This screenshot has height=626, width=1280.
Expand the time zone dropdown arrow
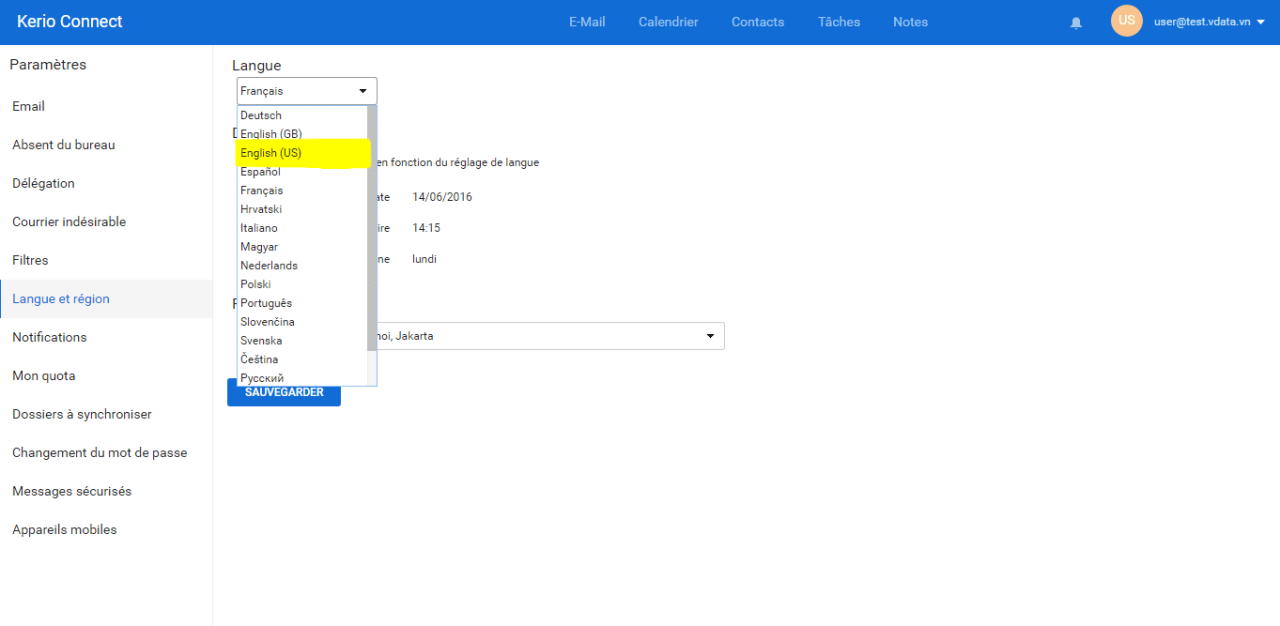[710, 336]
